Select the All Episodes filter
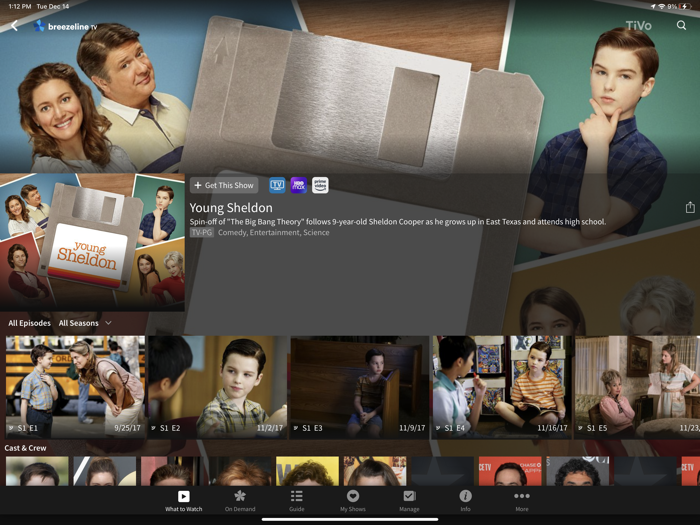Viewport: 700px width, 525px height. (x=29, y=323)
